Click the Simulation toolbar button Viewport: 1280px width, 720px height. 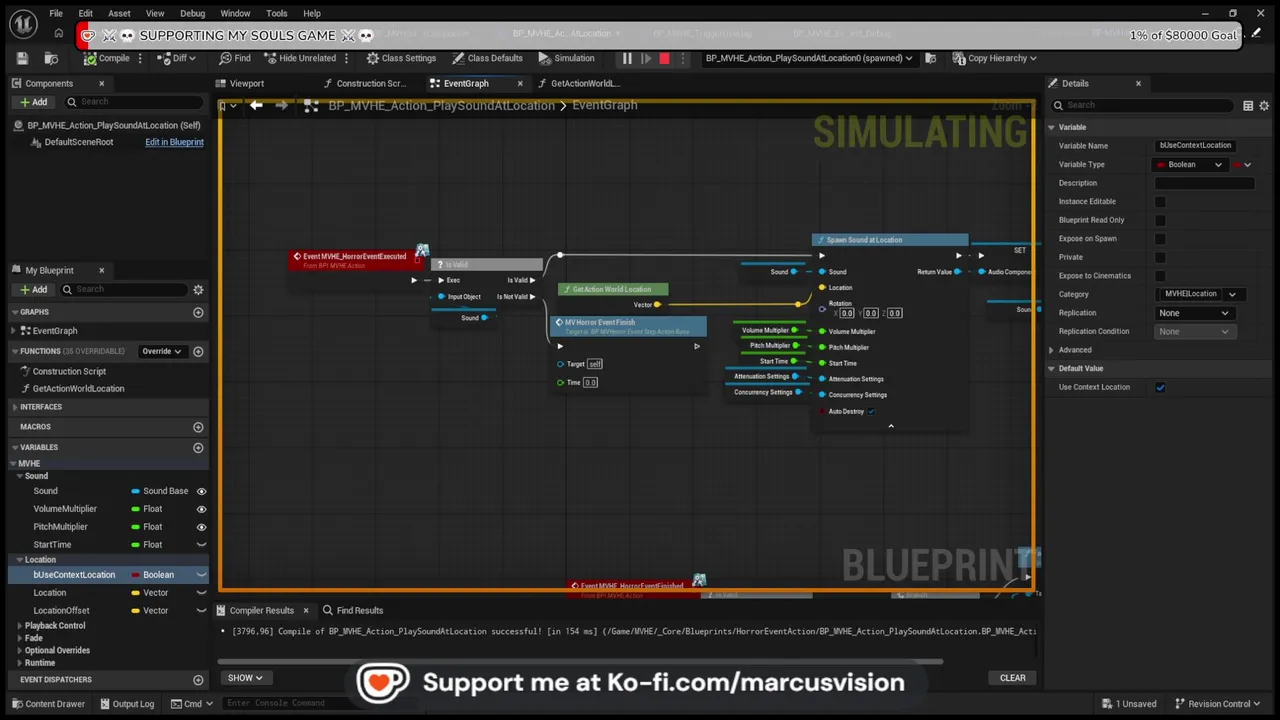pyautogui.click(x=566, y=58)
